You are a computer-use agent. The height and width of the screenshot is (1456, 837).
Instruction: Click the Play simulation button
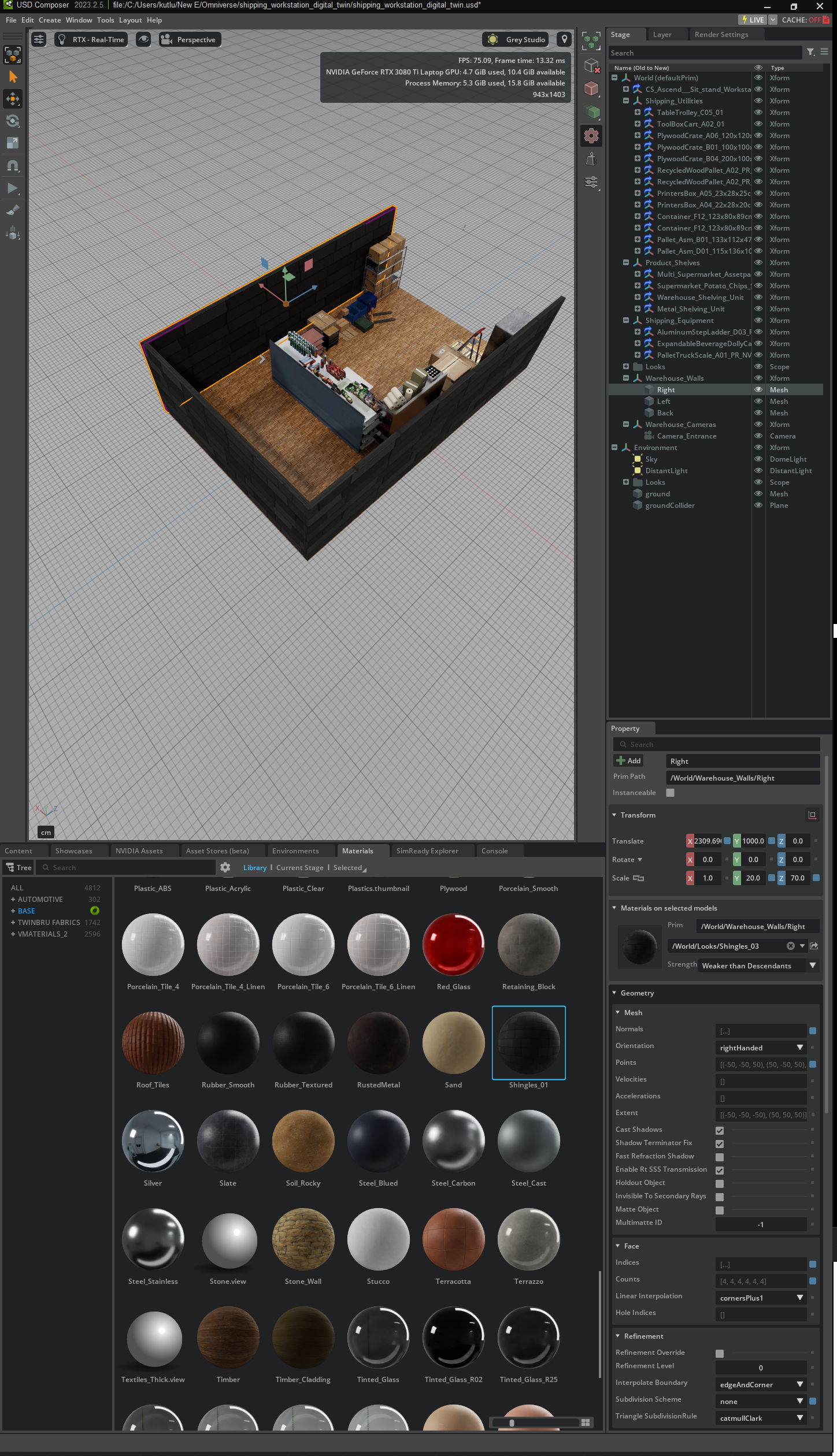(13, 188)
